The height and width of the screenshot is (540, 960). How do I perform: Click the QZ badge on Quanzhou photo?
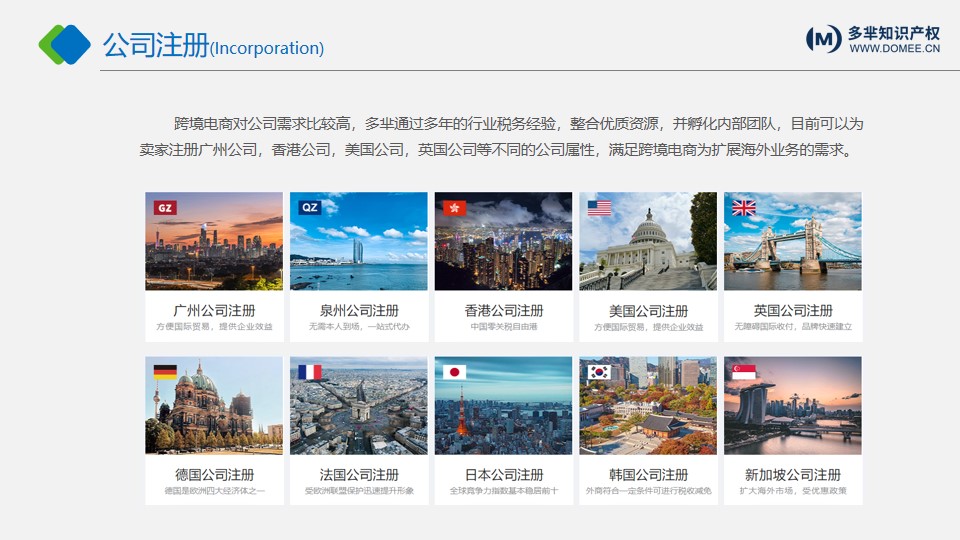[310, 207]
